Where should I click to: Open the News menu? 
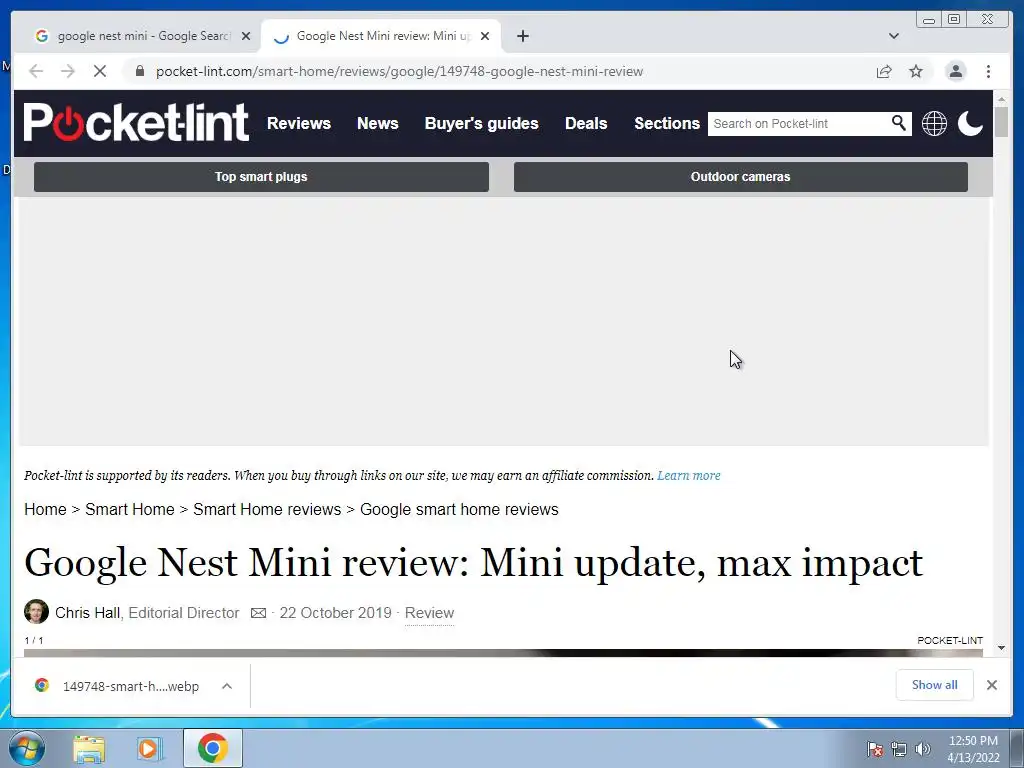coord(377,123)
